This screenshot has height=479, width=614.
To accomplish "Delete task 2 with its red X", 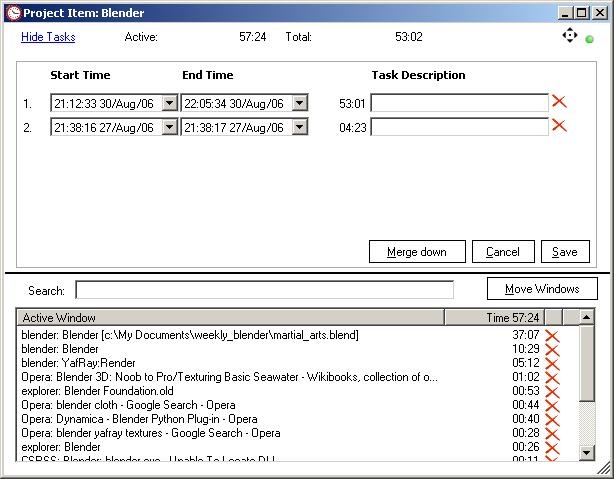I will pos(559,125).
